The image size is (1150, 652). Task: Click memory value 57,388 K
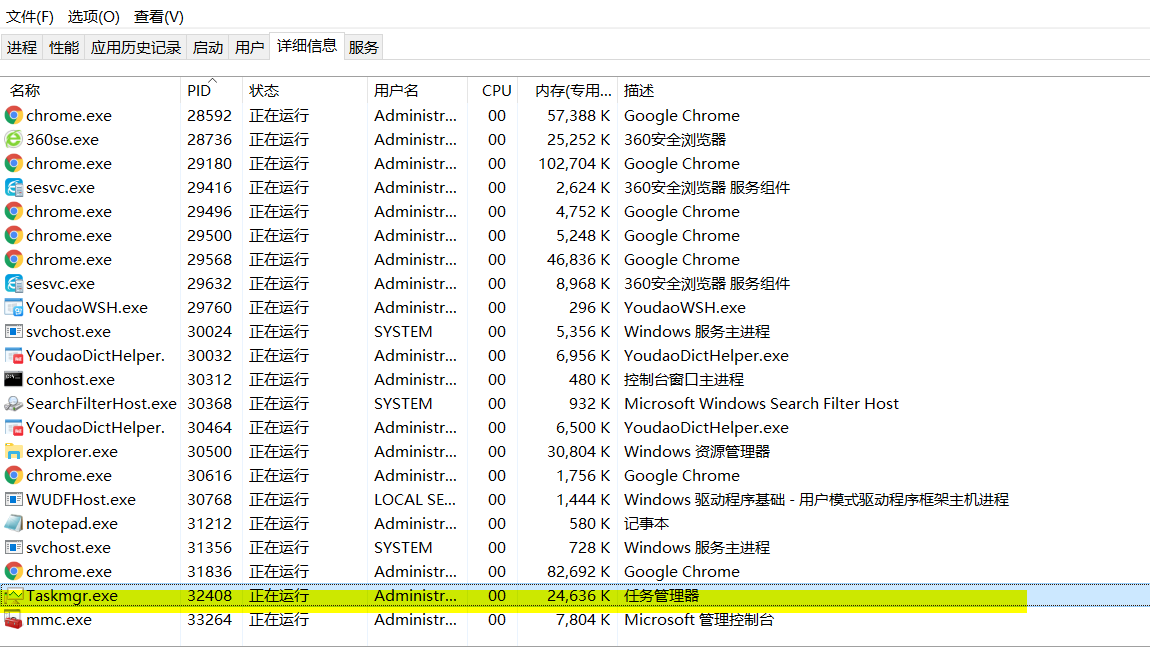pos(579,115)
